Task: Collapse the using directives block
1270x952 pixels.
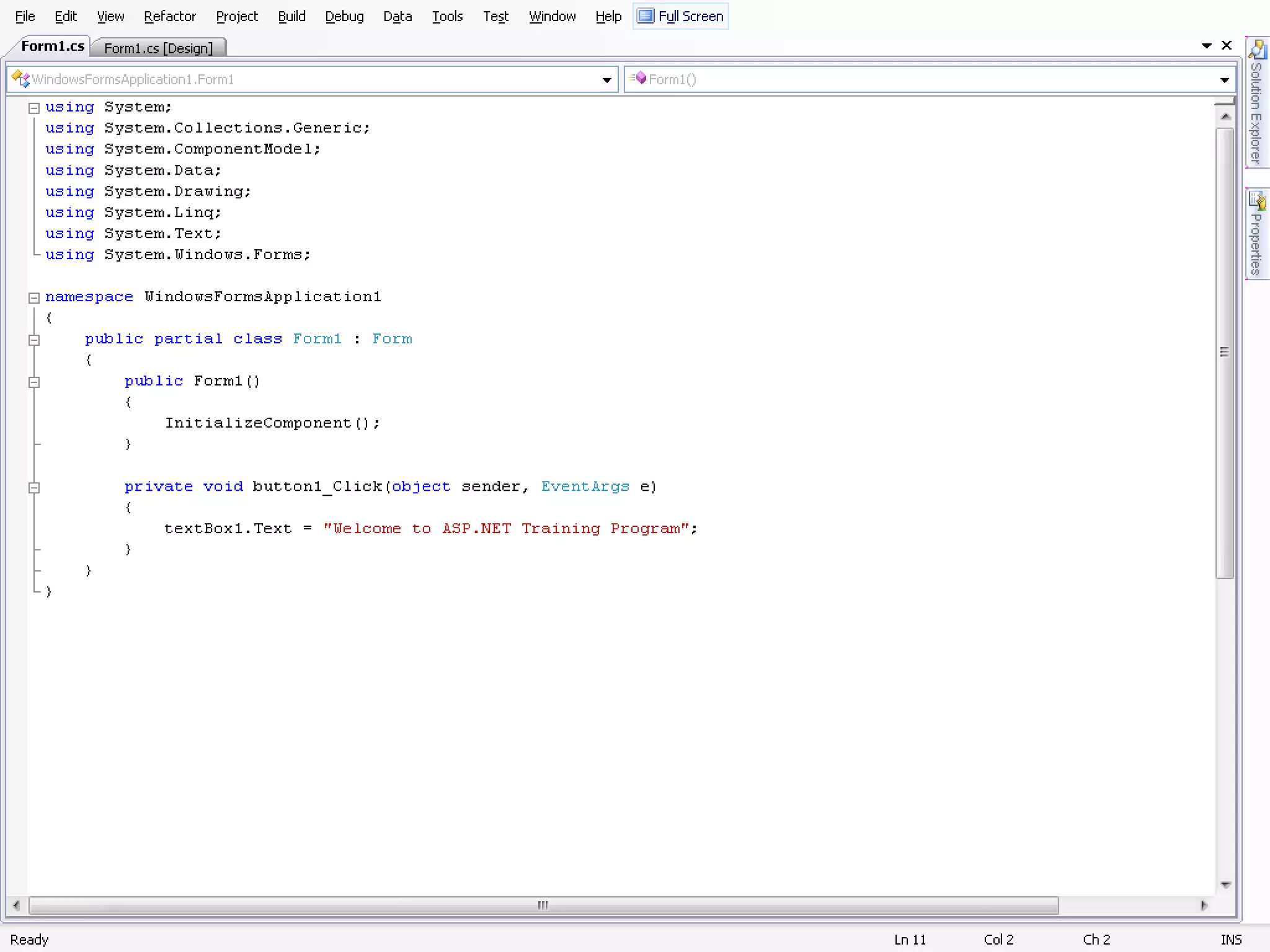Action: (x=34, y=108)
